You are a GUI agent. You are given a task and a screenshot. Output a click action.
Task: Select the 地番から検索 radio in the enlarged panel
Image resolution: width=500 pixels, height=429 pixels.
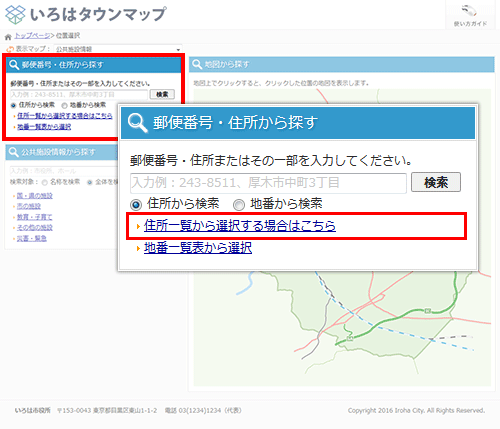click(x=239, y=204)
